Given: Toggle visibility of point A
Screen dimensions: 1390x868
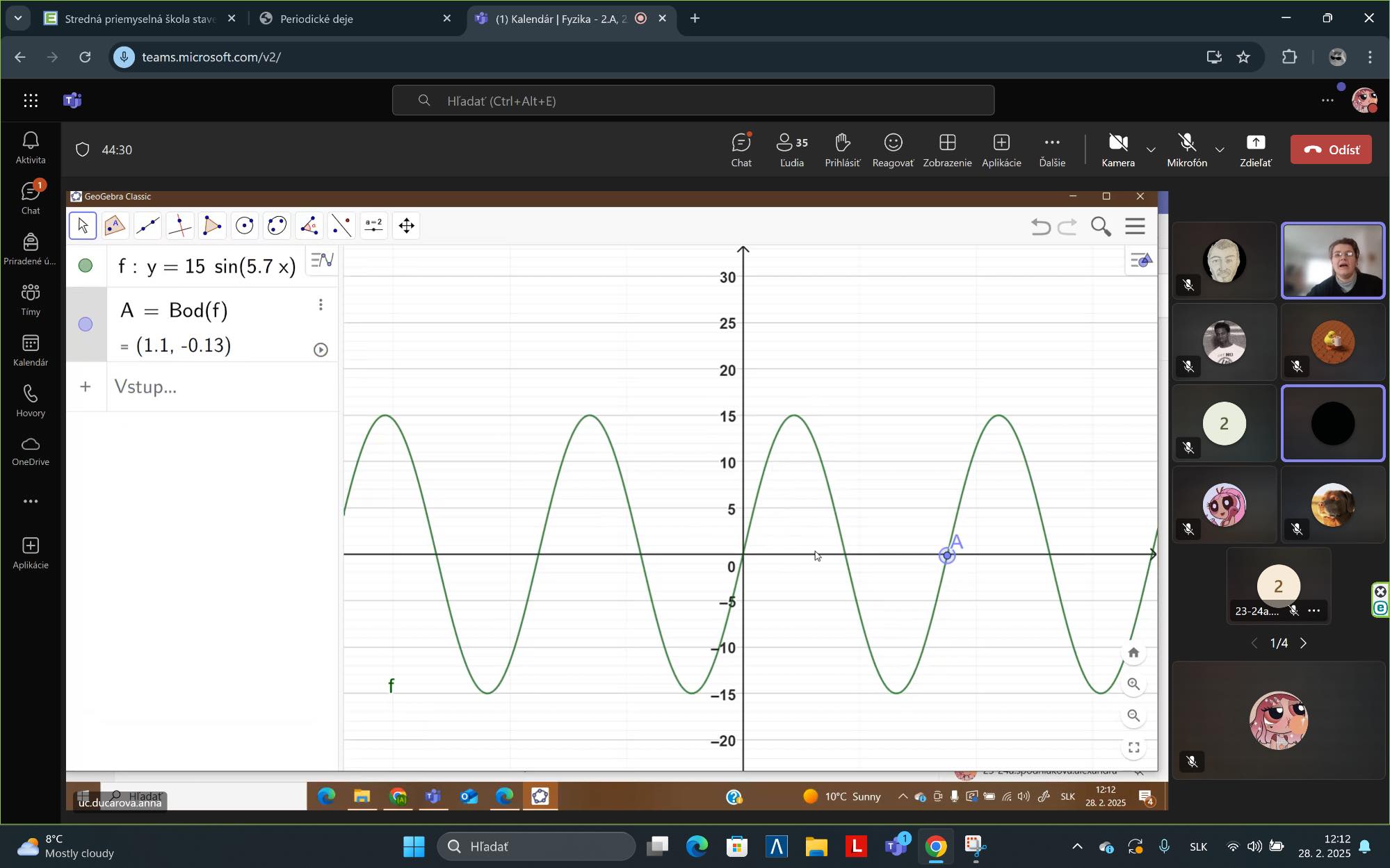Looking at the screenshot, I should tap(86, 324).
